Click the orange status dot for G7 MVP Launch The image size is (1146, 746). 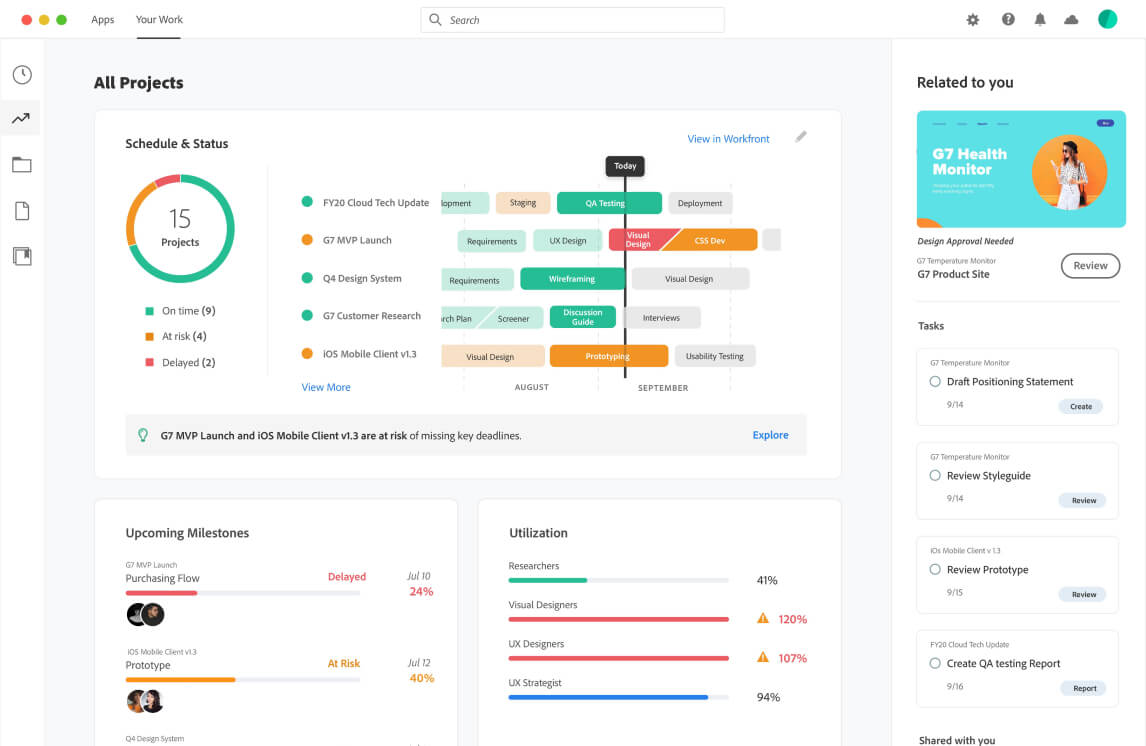[x=307, y=240]
